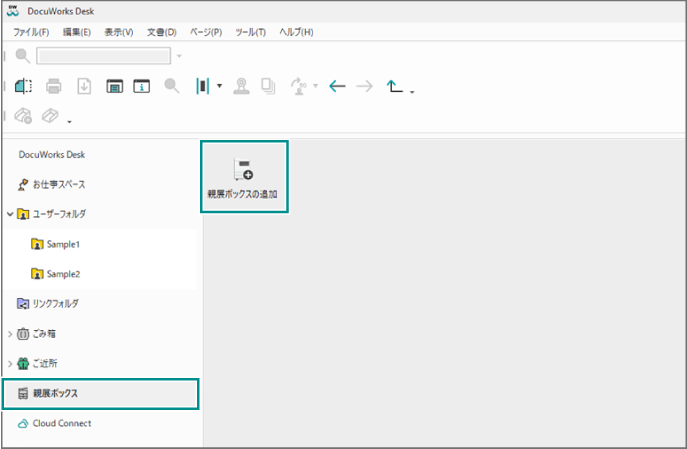Click the printer icon in toolbar
The height and width of the screenshot is (449, 687).
tap(54, 86)
